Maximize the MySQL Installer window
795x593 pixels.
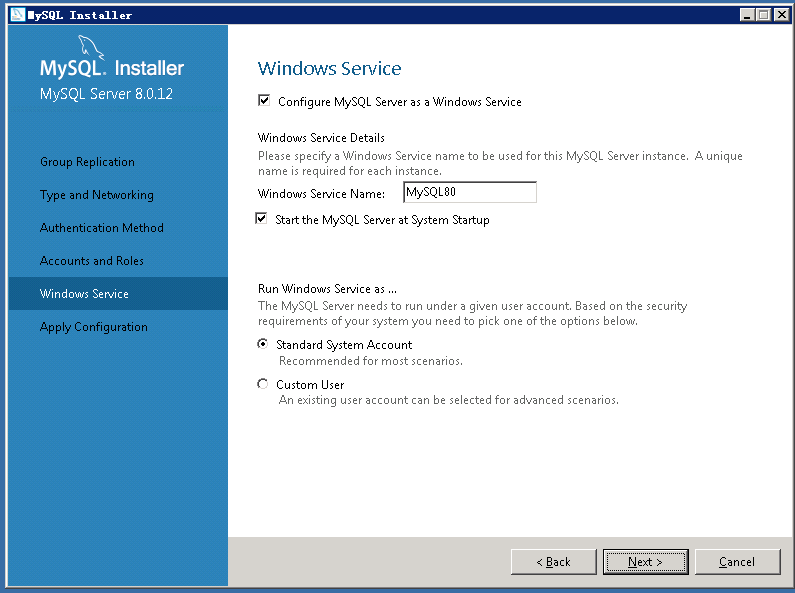coord(764,15)
